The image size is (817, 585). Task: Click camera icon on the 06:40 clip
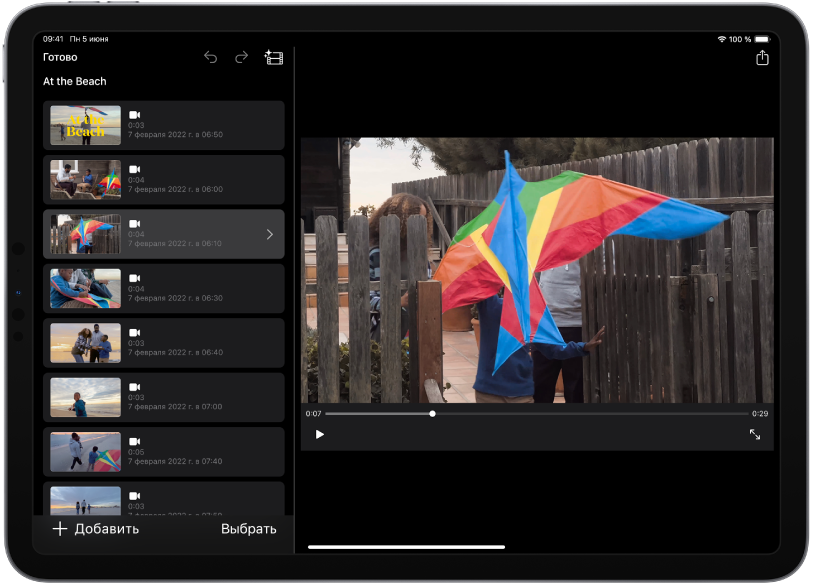coord(135,332)
